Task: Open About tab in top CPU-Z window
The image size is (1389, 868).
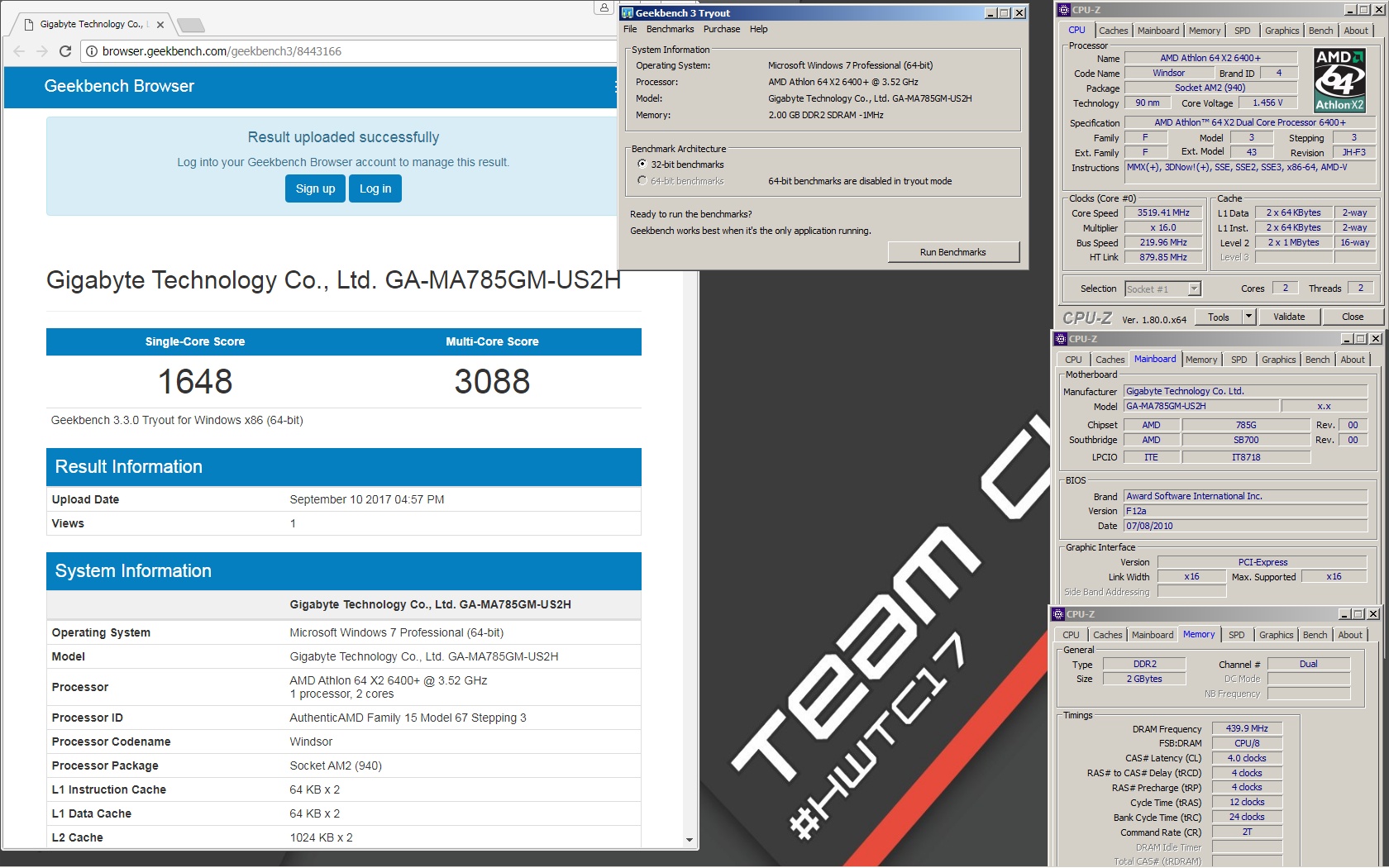Action: click(1356, 31)
